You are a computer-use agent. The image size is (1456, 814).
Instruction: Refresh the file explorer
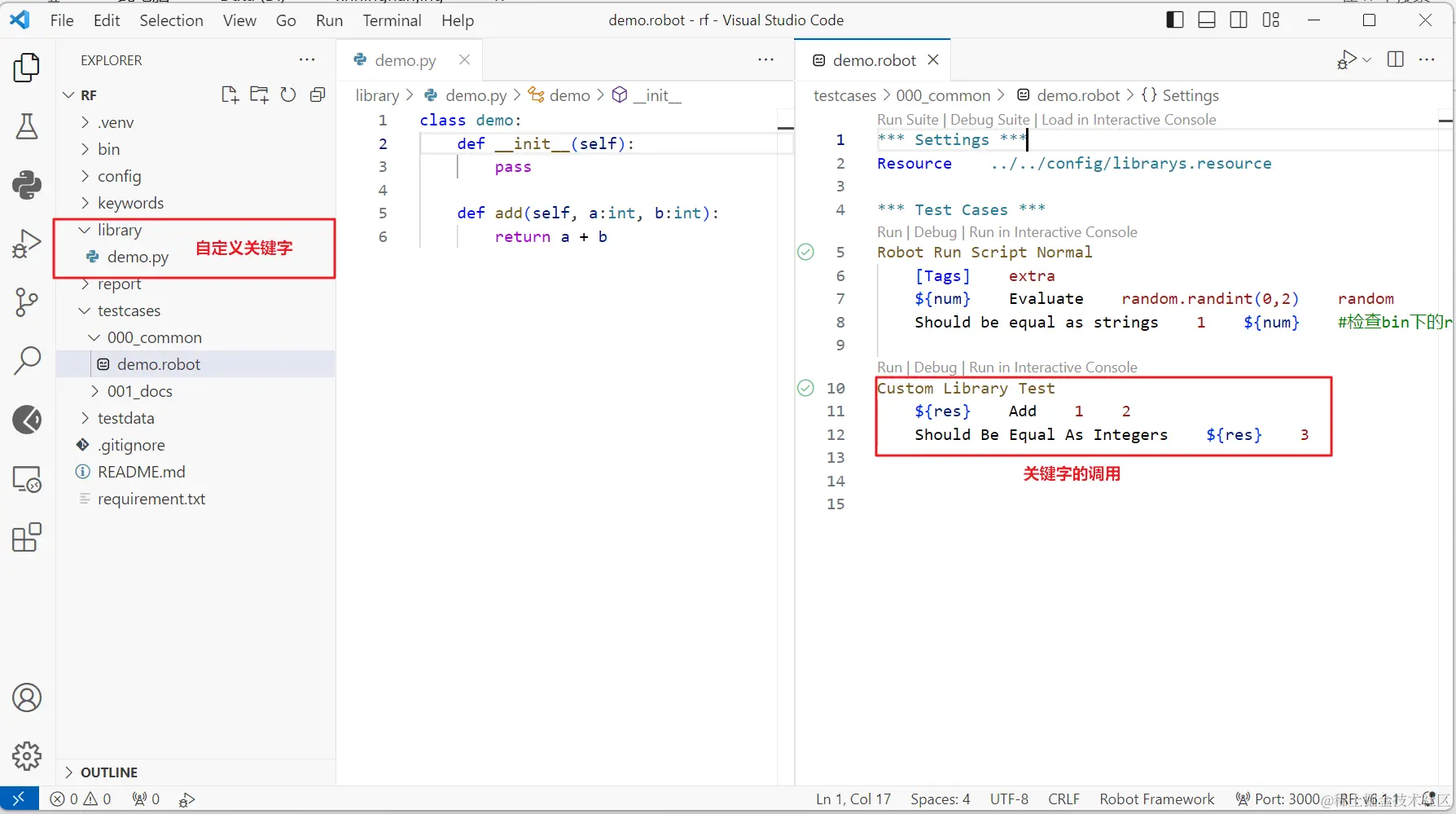(x=288, y=95)
